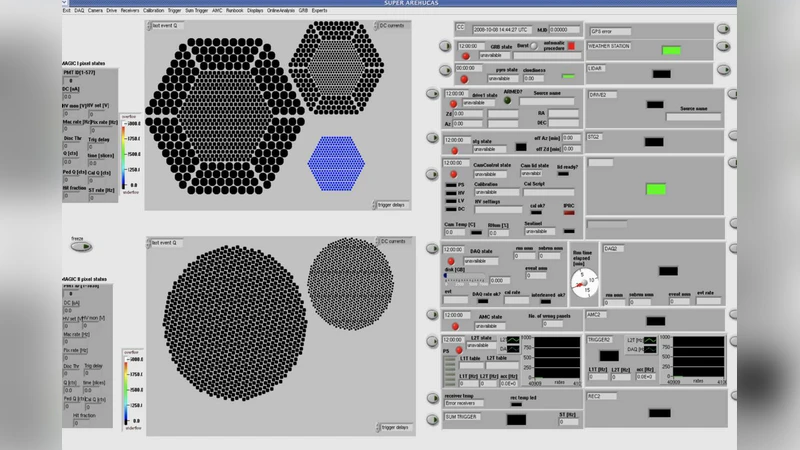Click the red automatic procedure indicator
Screen dimensions: 800x450
point(571,46)
